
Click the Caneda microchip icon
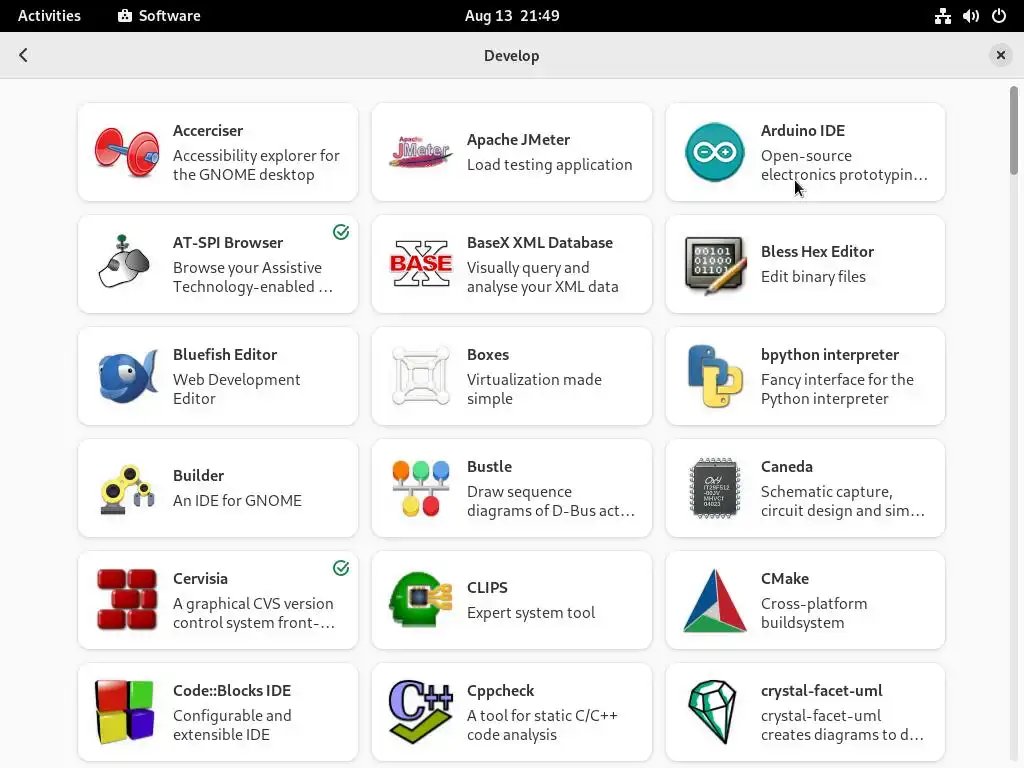point(714,488)
